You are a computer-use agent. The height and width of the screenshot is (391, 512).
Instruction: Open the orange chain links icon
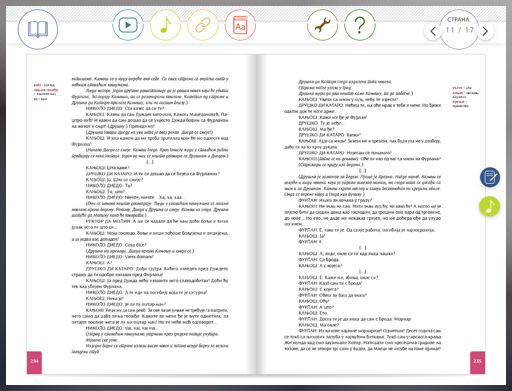click(203, 25)
